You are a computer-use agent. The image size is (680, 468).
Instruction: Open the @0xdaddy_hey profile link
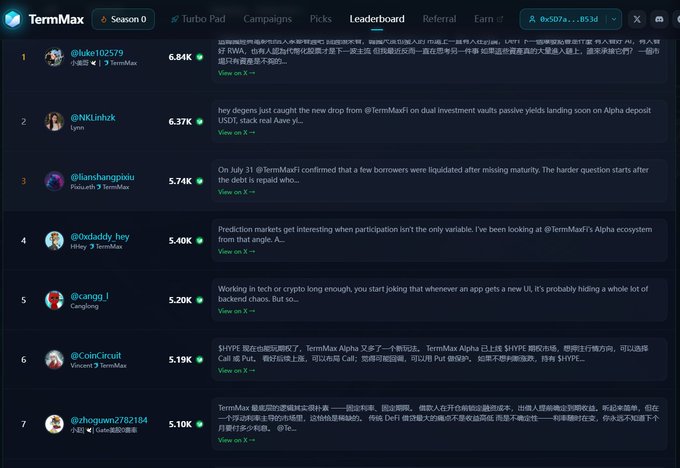[x=100, y=236]
